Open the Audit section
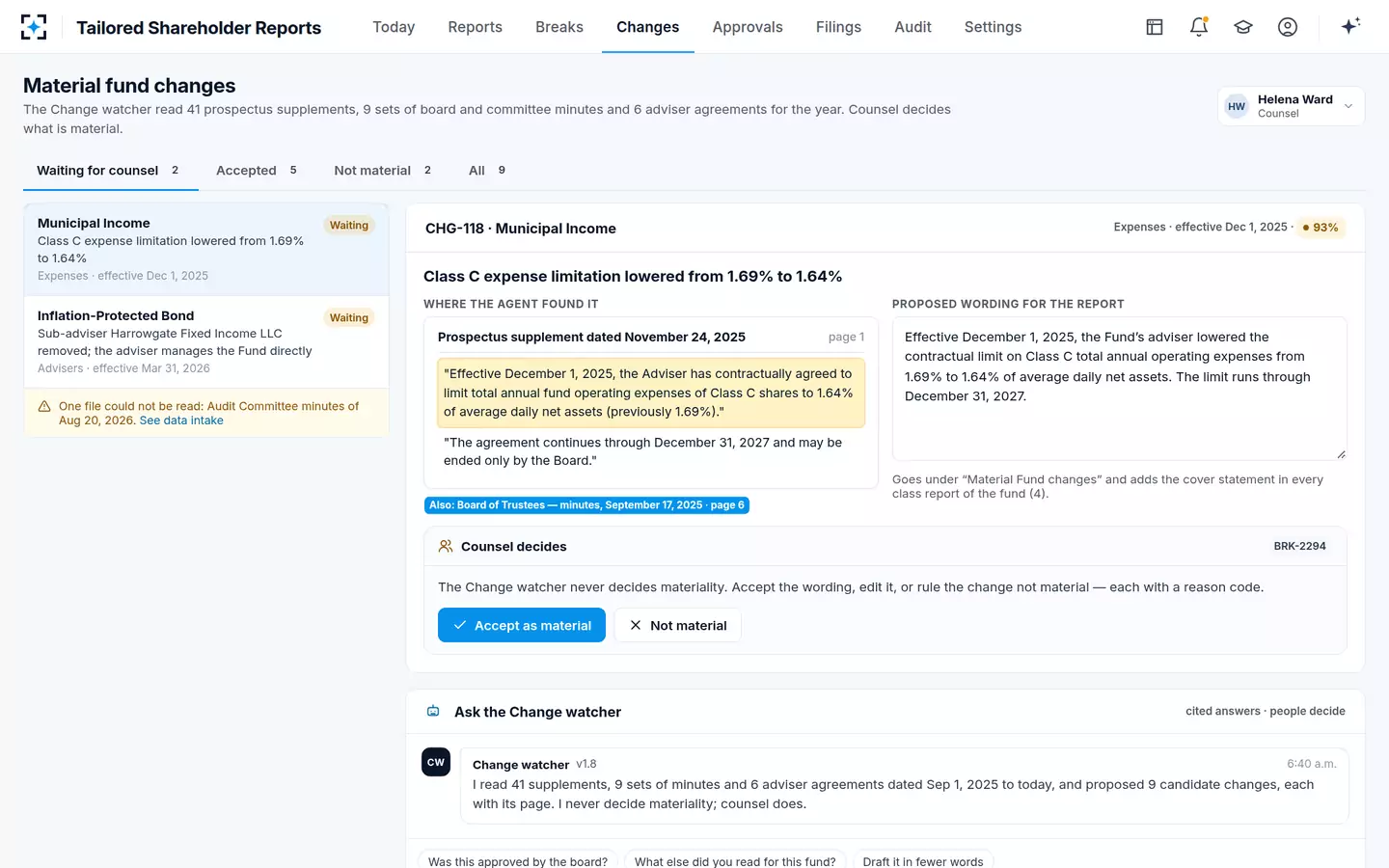Screen dimensions: 1389x868 (912, 27)
